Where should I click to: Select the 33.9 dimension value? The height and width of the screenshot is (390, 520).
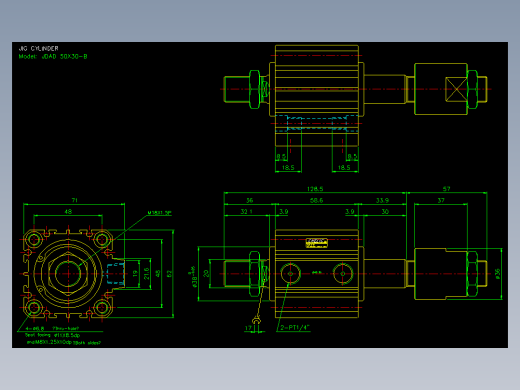click(x=382, y=200)
